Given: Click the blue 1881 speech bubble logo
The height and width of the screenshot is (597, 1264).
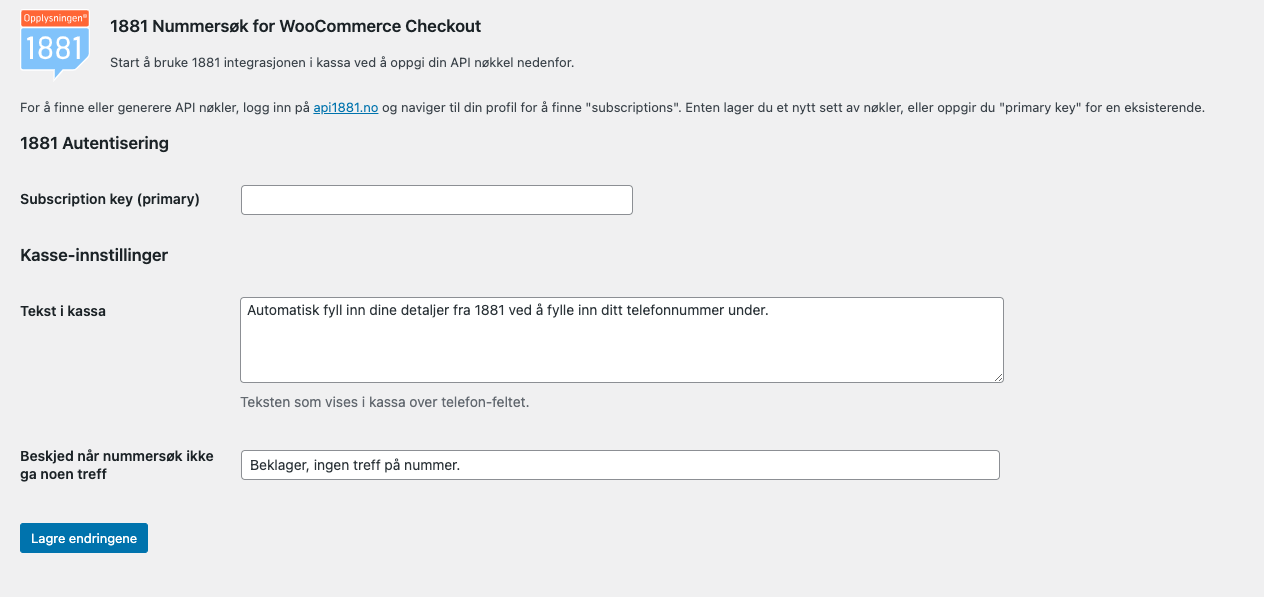Looking at the screenshot, I should [55, 50].
